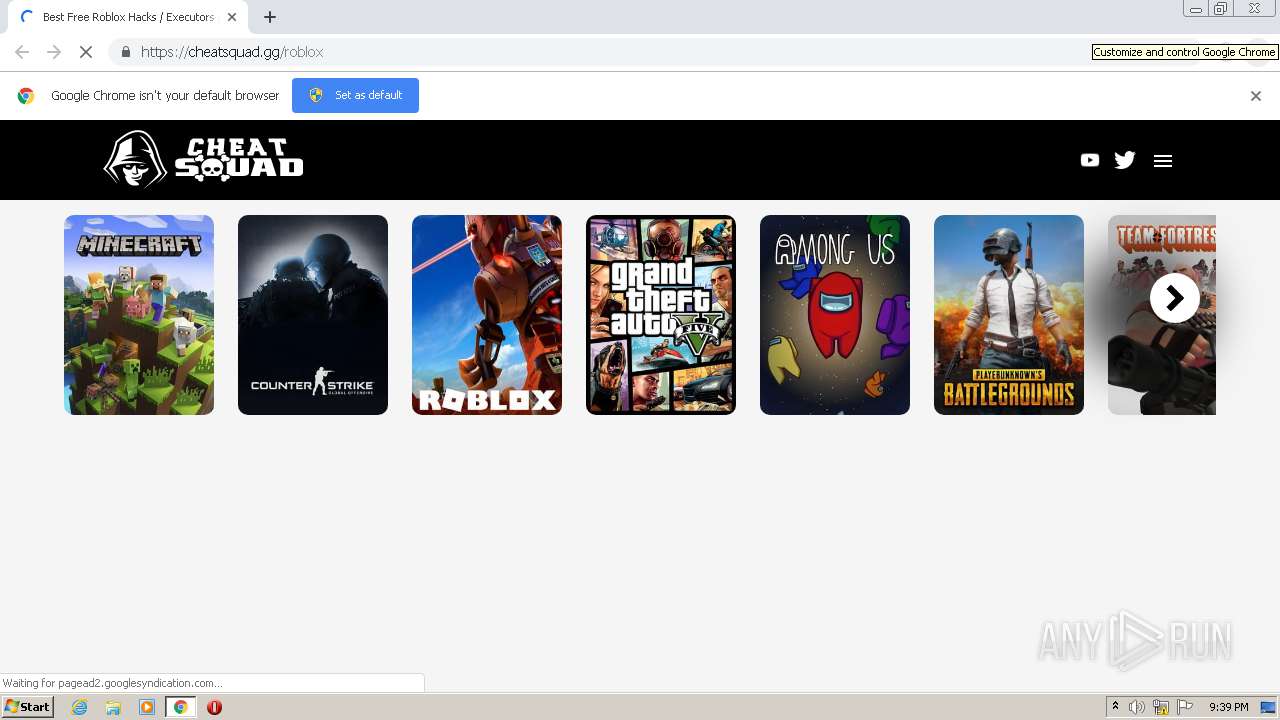Open the Among Us game card
This screenshot has height=720, width=1280.
835,315
